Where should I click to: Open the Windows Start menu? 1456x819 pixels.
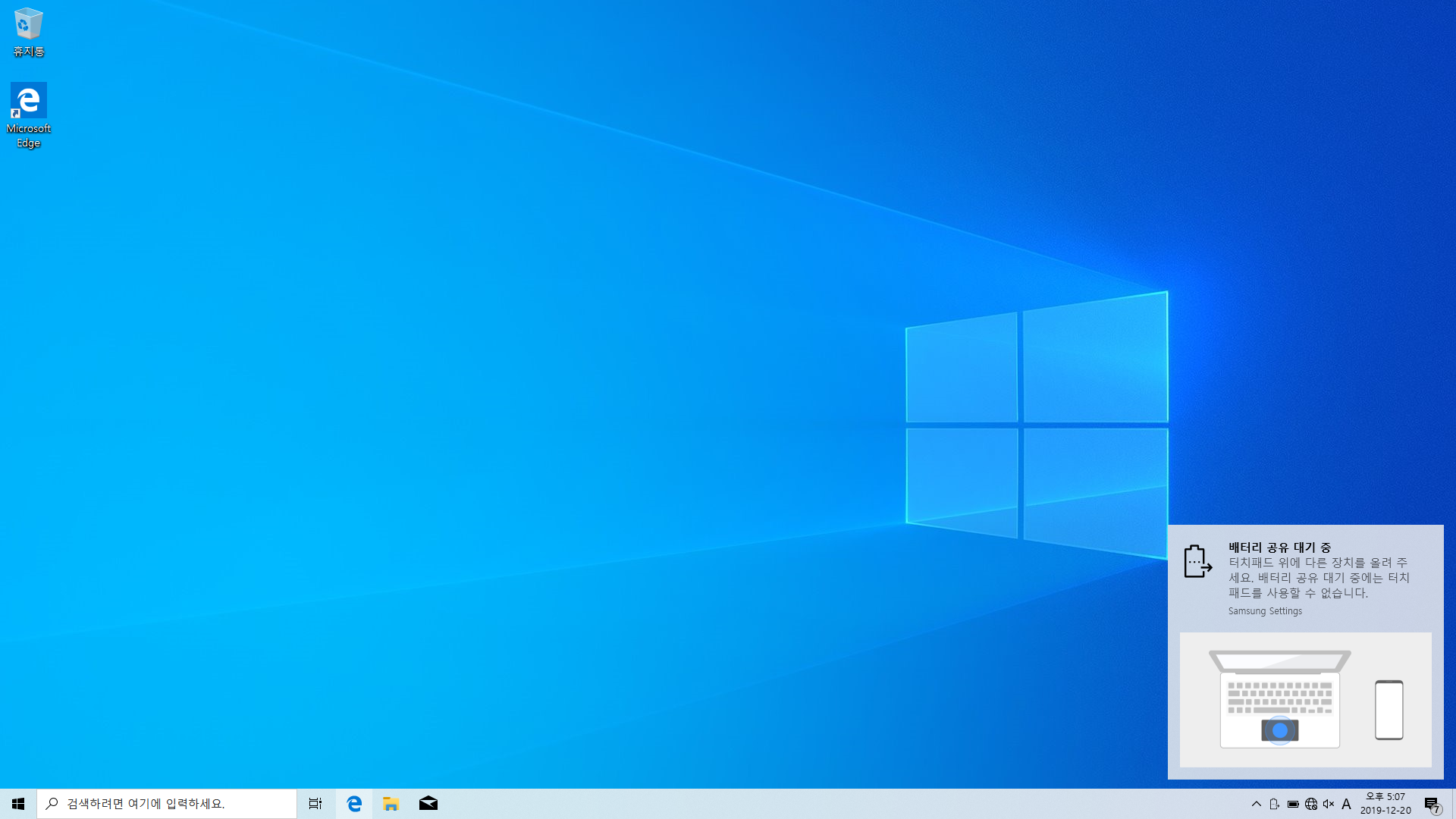[x=18, y=804]
